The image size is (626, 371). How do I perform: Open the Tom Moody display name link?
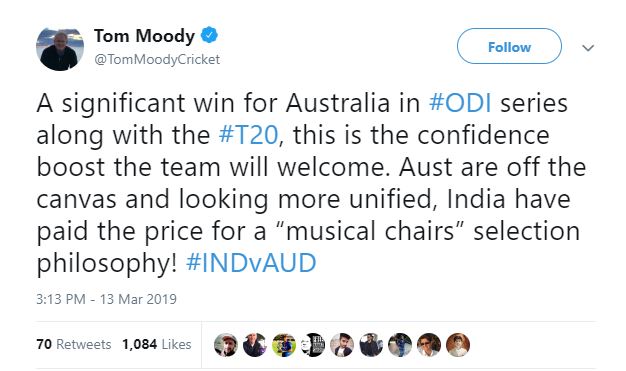[x=144, y=36]
